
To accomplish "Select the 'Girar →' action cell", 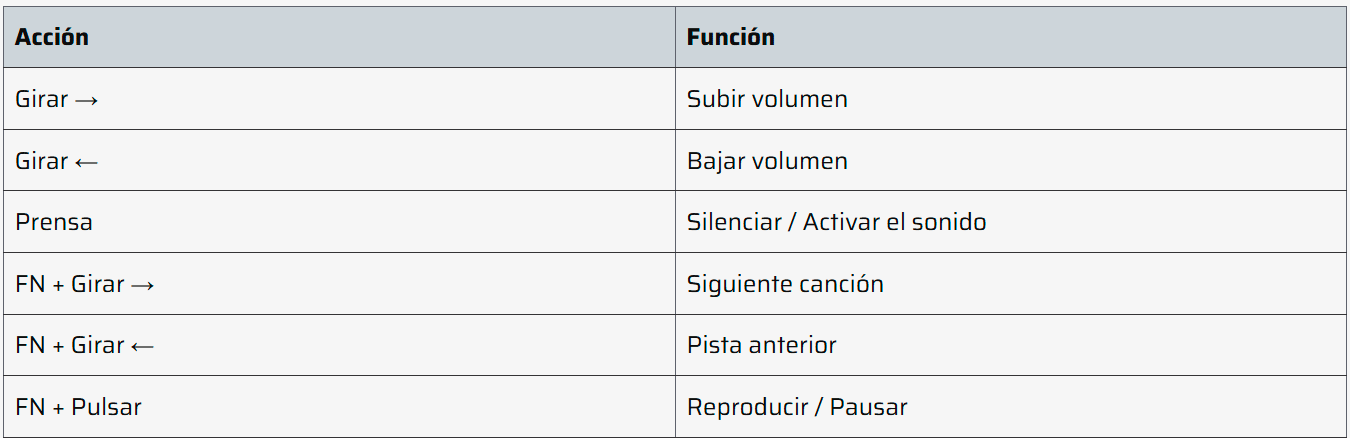I will tap(339, 99).
